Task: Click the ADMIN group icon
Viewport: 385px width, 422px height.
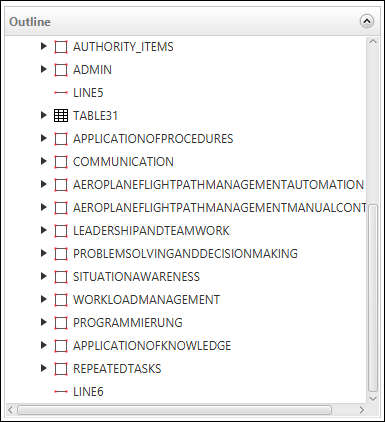Action: pos(61,70)
